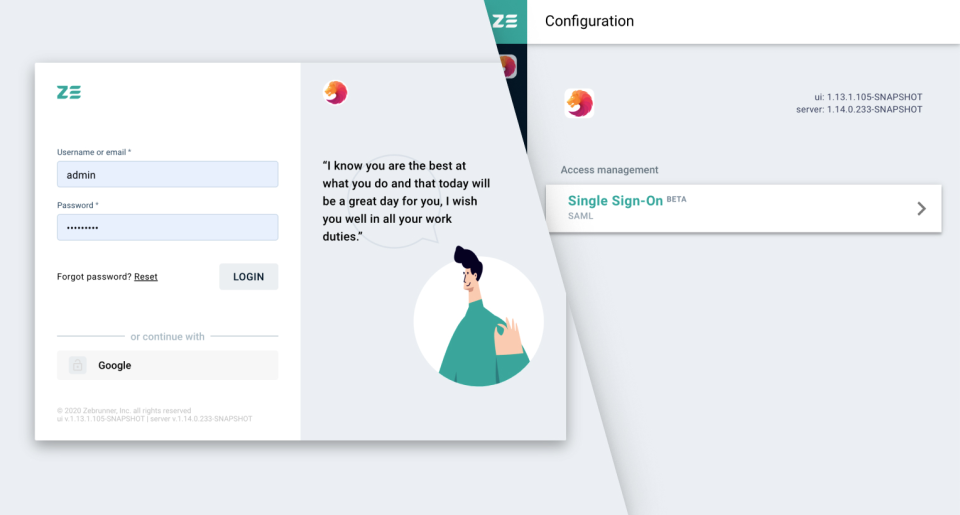The image size is (960, 515).
Task: Continue with the Google sign-in button
Action: pos(167,366)
